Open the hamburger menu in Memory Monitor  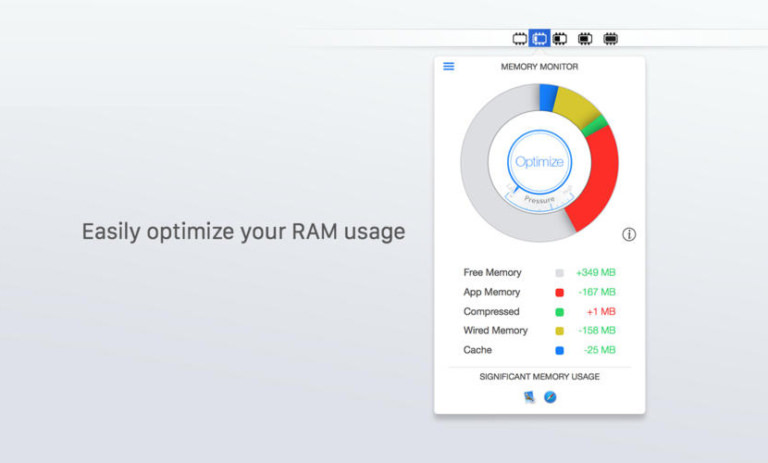pyautogui.click(x=449, y=67)
